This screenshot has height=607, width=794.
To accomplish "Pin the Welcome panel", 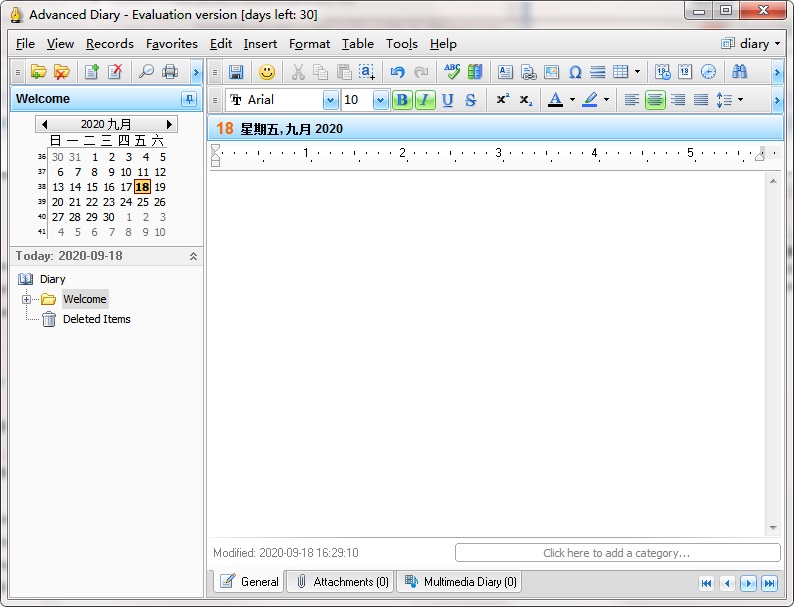I will [x=189, y=99].
